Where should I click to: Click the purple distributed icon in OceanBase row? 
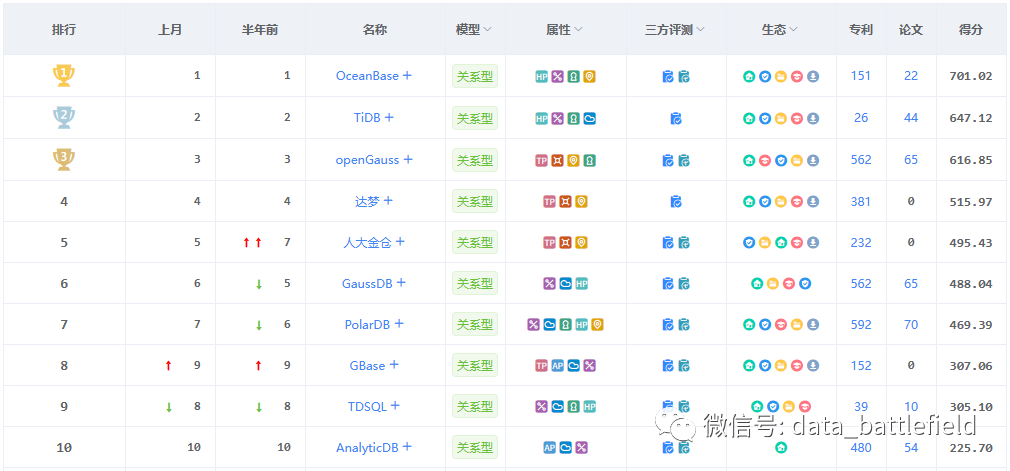tap(558, 77)
